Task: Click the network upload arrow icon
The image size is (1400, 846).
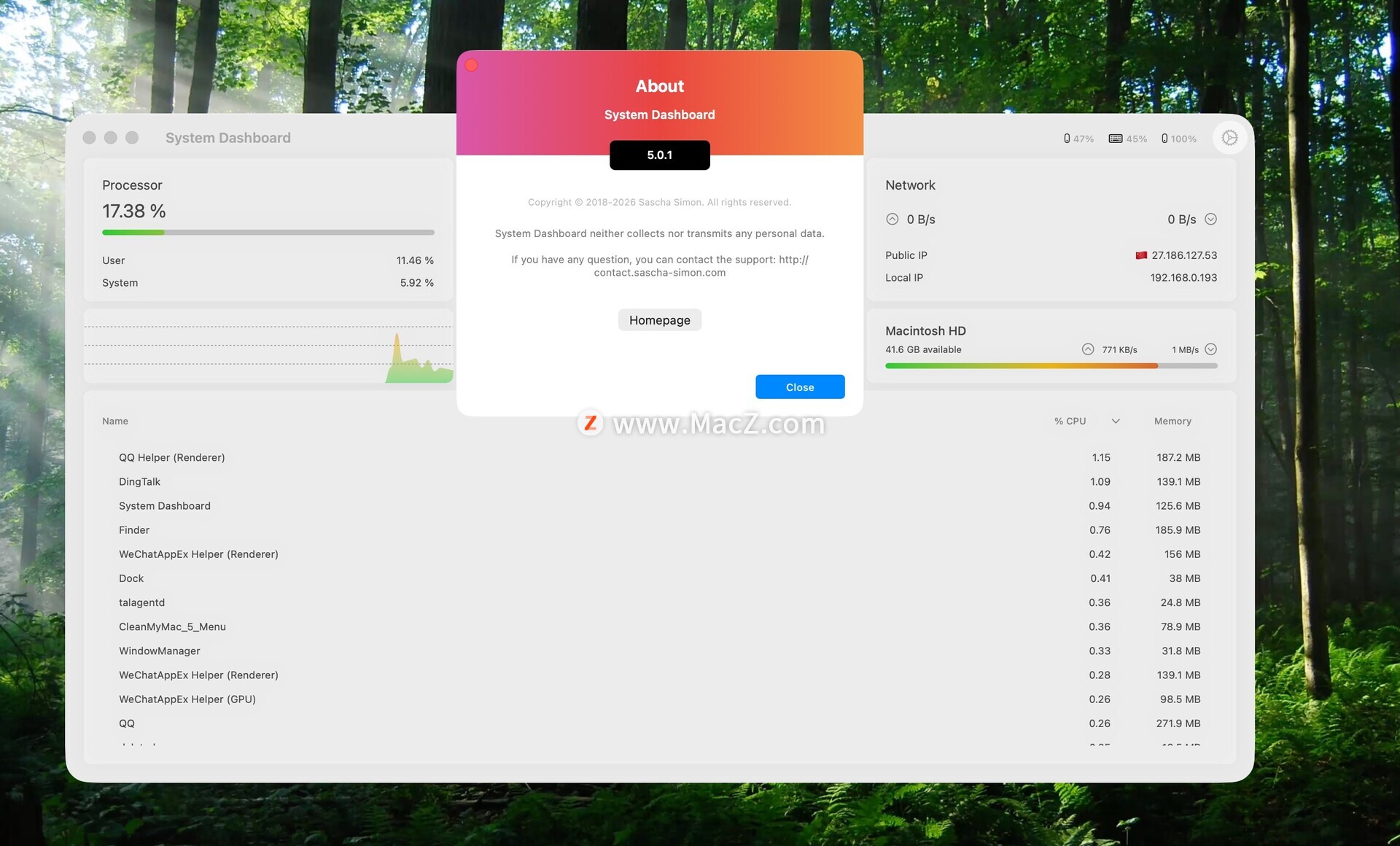Action: tap(892, 219)
